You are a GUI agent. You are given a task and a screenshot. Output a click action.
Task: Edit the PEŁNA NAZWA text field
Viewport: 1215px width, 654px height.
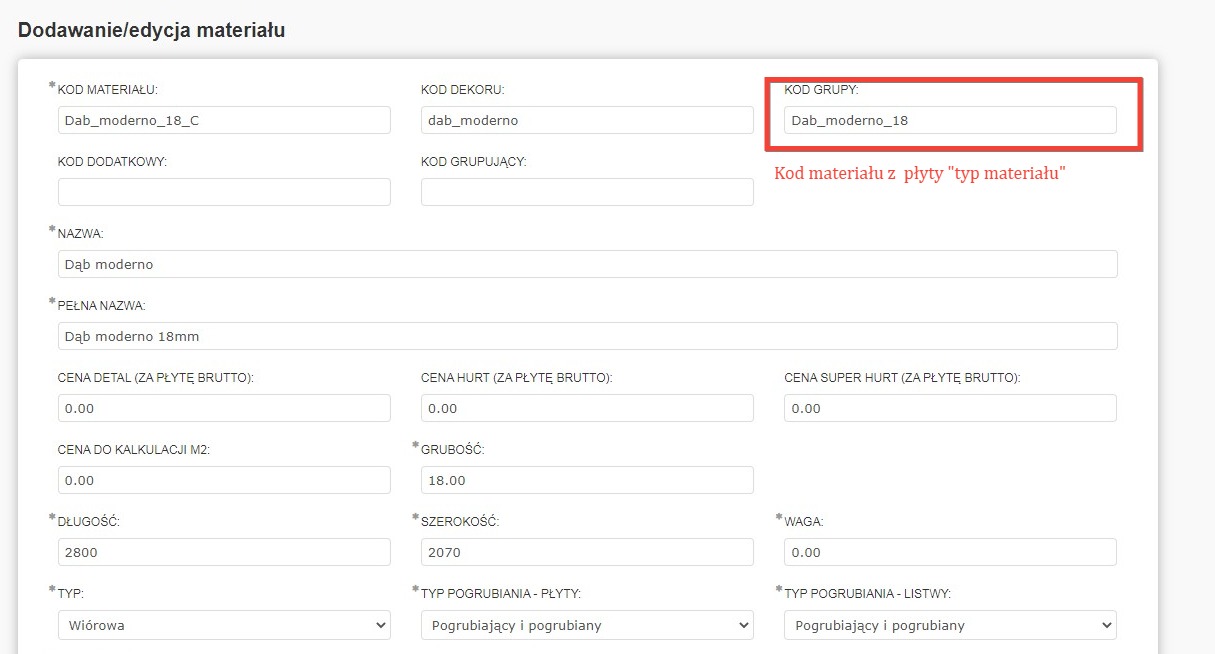(588, 336)
